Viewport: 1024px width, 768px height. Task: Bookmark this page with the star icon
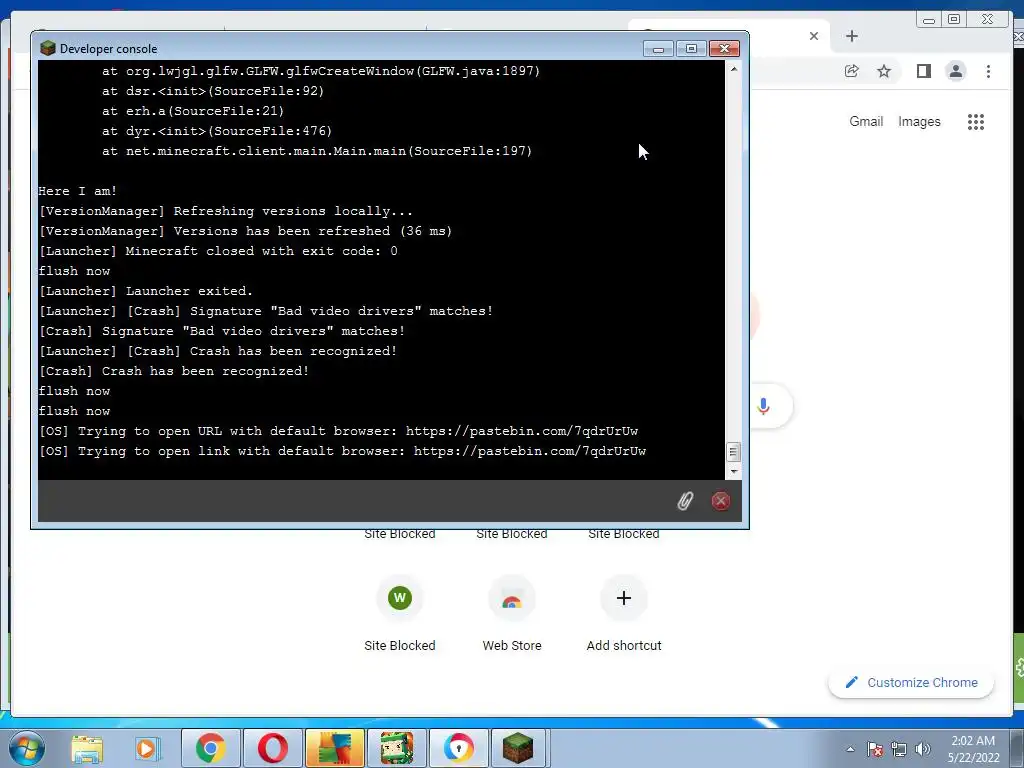pyautogui.click(x=884, y=71)
